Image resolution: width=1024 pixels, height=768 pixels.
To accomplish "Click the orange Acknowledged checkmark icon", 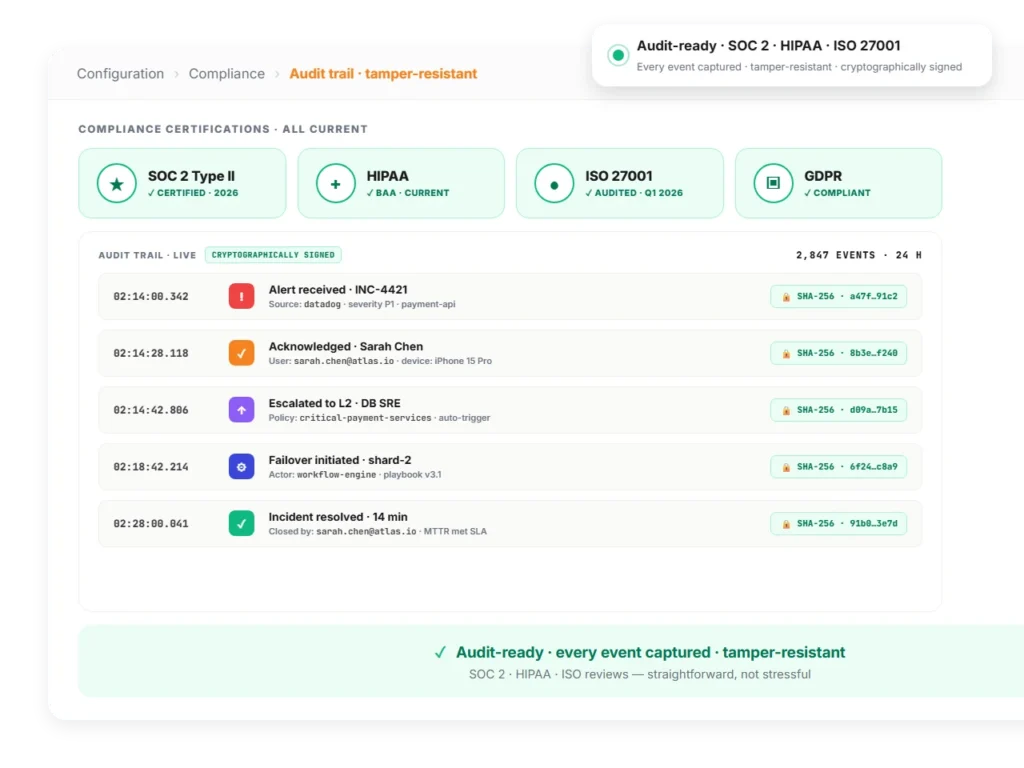I will 241,353.
